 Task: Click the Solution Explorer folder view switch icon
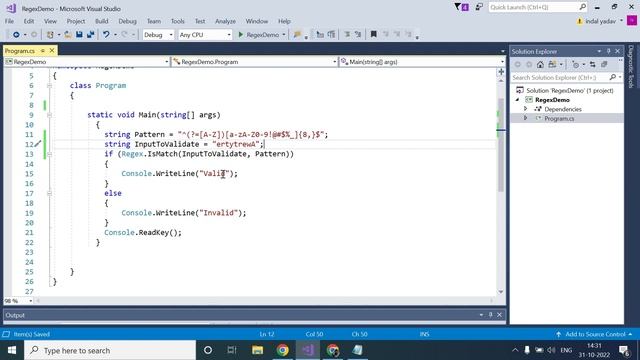tap(552, 64)
